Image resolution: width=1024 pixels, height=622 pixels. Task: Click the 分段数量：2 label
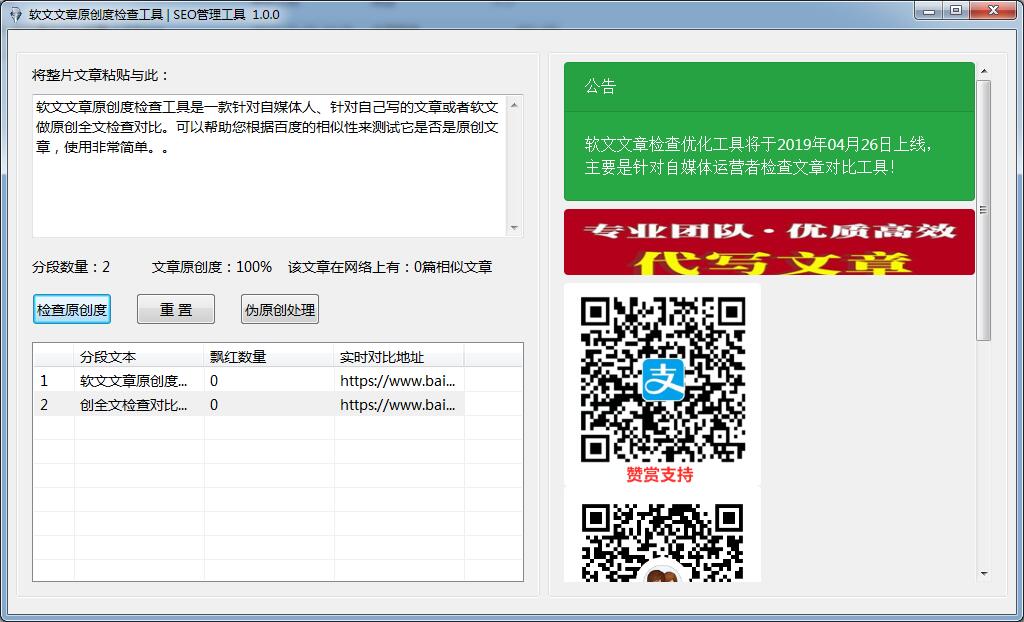coord(71,267)
